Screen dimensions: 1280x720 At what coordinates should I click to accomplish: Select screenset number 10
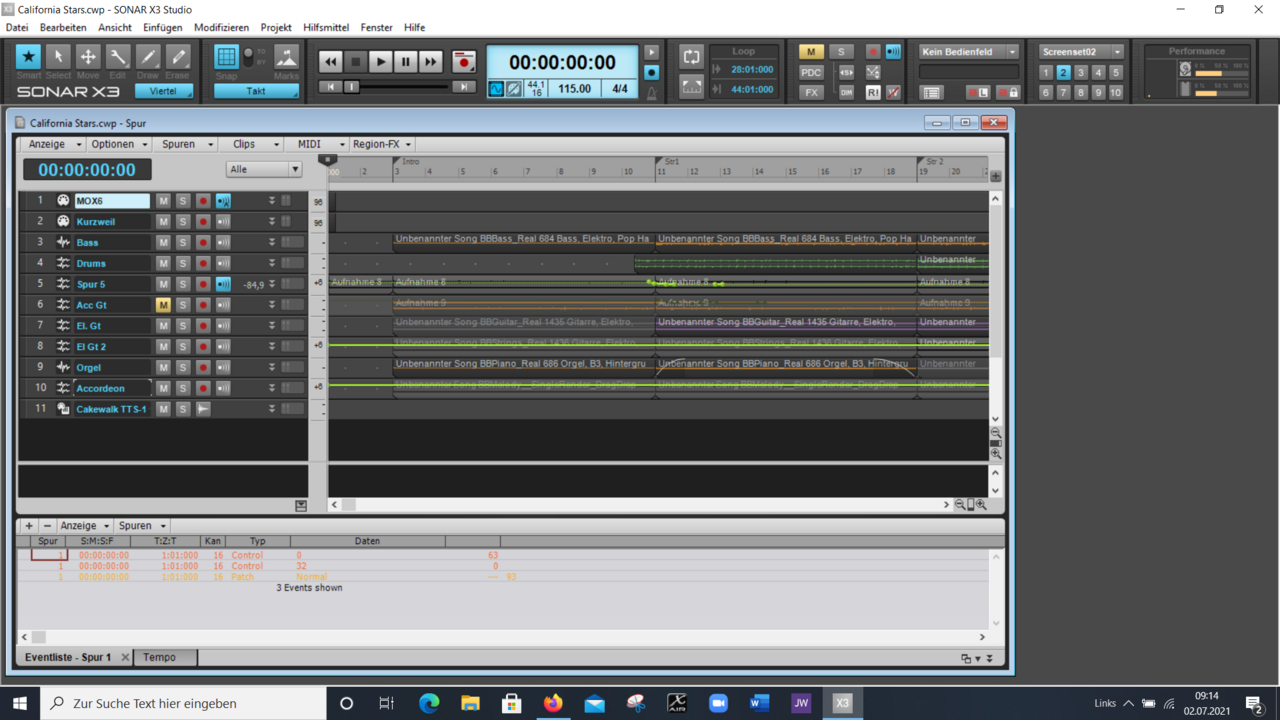[1115, 92]
